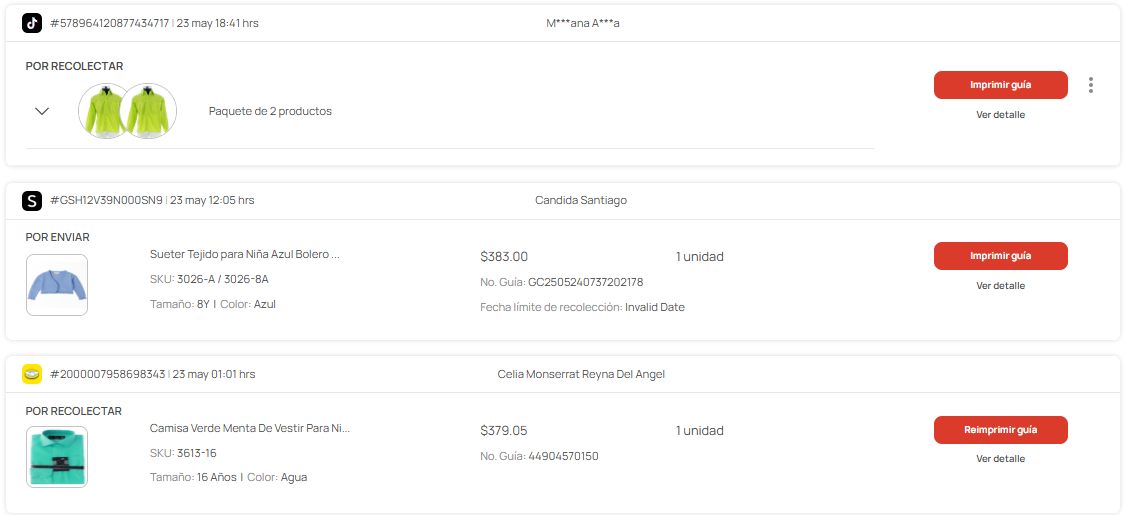
Task: Open Ver detalle for the sweater order
Action: click(1000, 285)
